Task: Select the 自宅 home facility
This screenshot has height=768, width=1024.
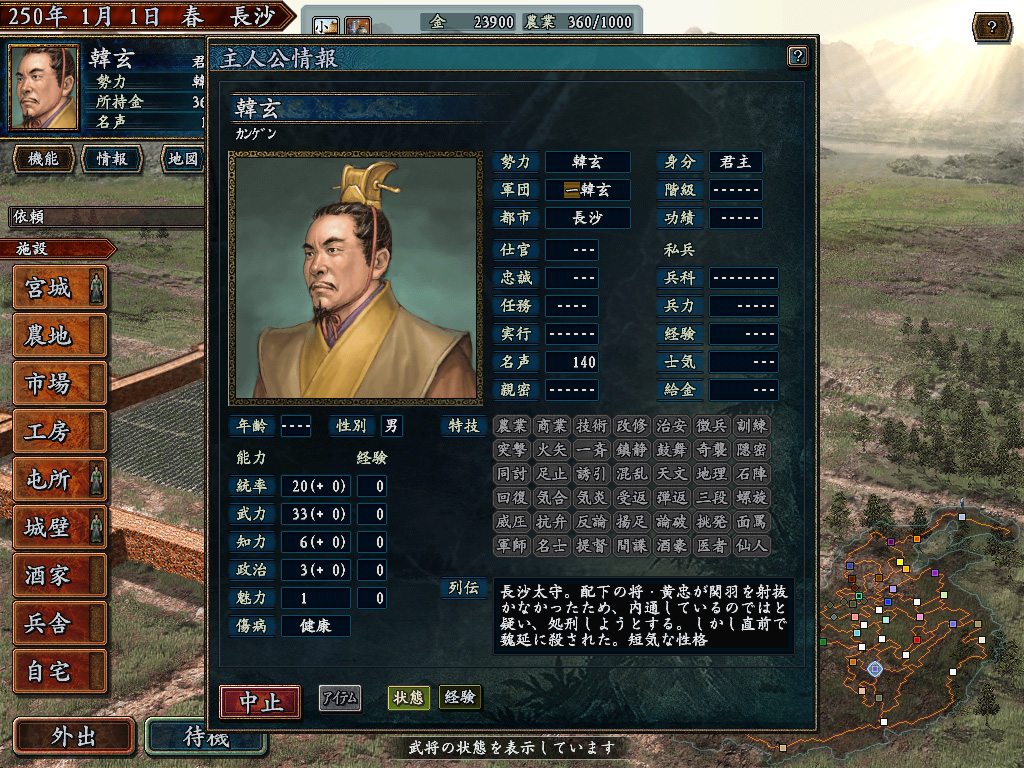Action: point(59,671)
